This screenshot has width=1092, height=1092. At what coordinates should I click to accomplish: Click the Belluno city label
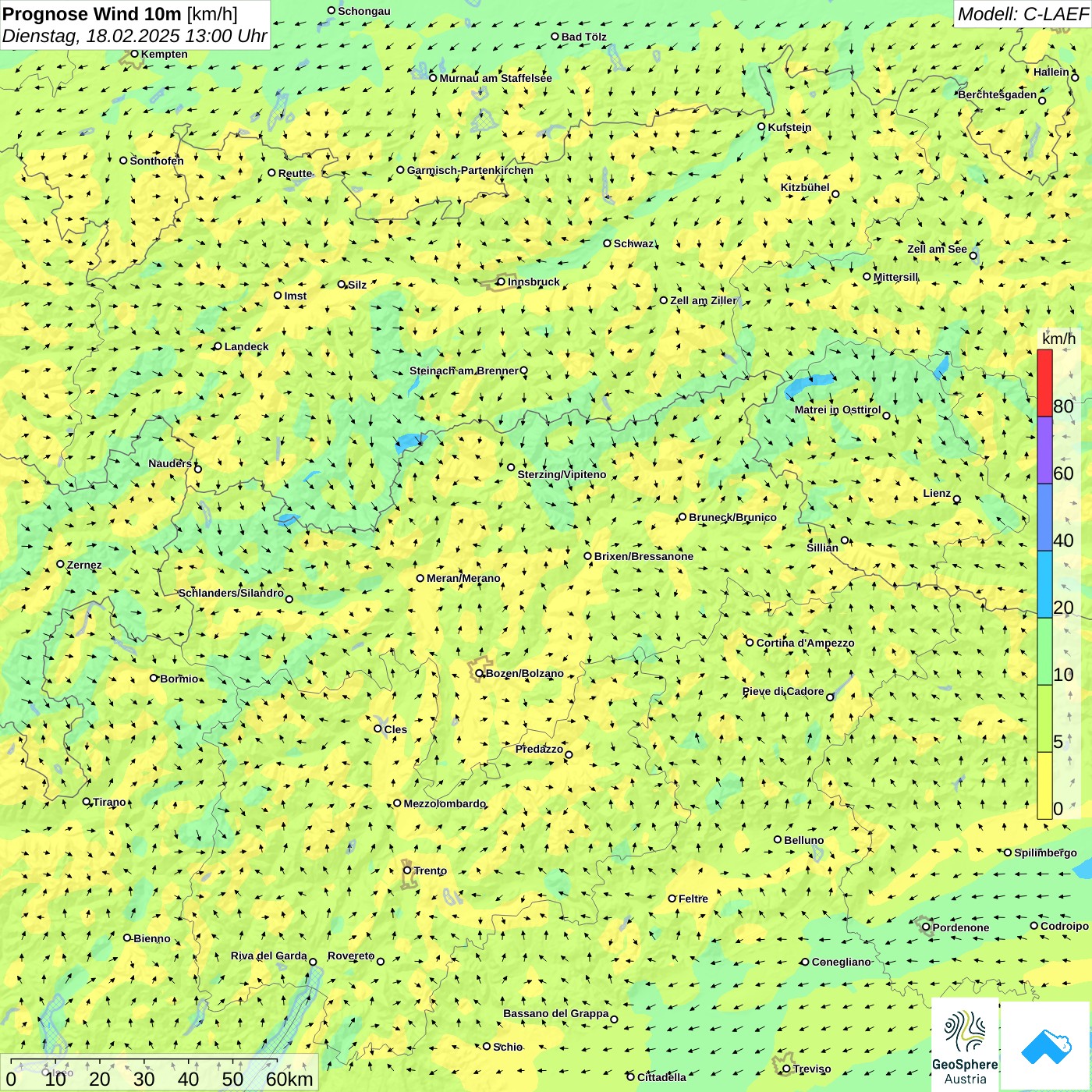pyautogui.click(x=803, y=840)
